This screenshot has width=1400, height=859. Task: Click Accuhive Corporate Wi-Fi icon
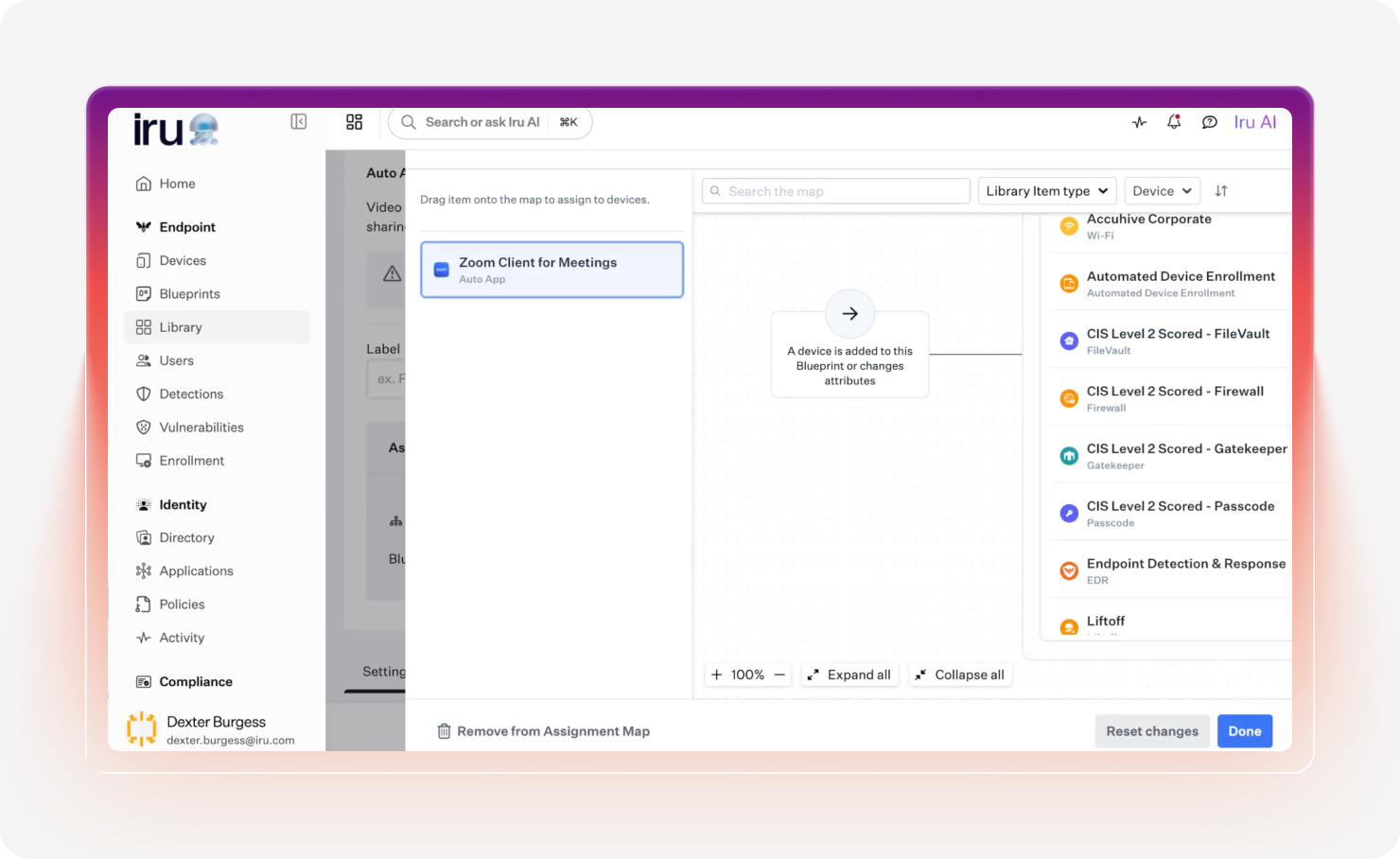[1069, 226]
